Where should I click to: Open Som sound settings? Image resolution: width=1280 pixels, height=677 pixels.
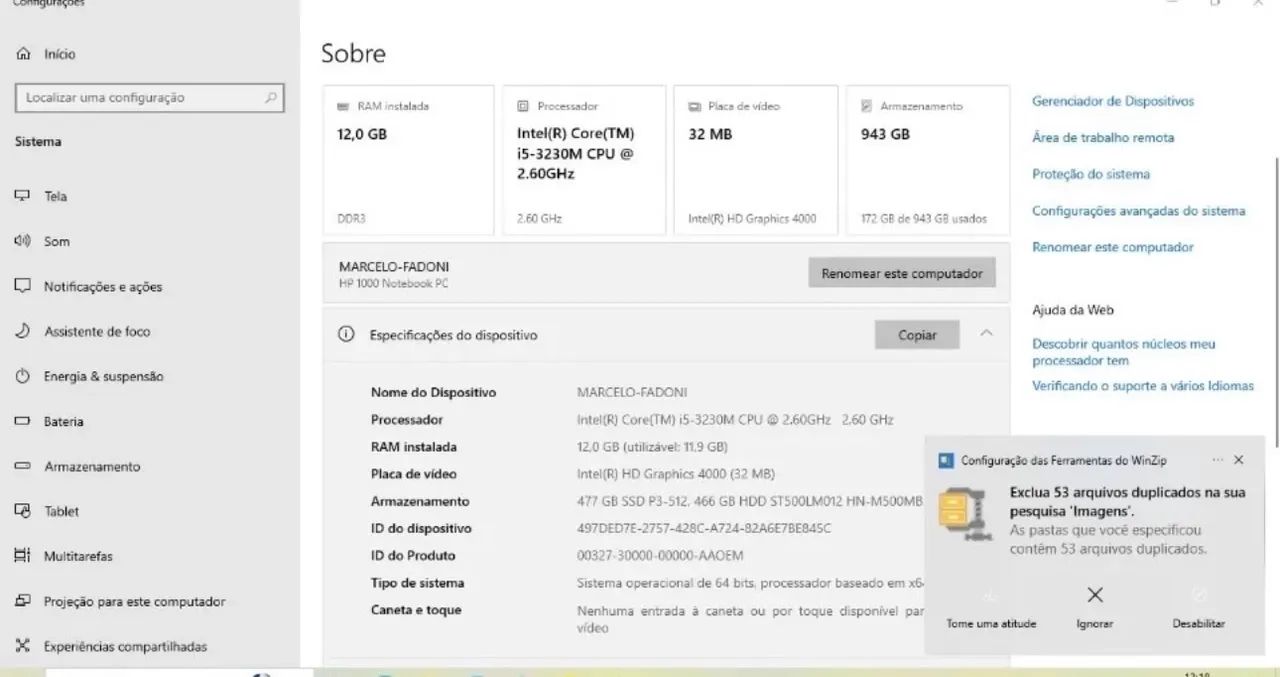[42, 241]
